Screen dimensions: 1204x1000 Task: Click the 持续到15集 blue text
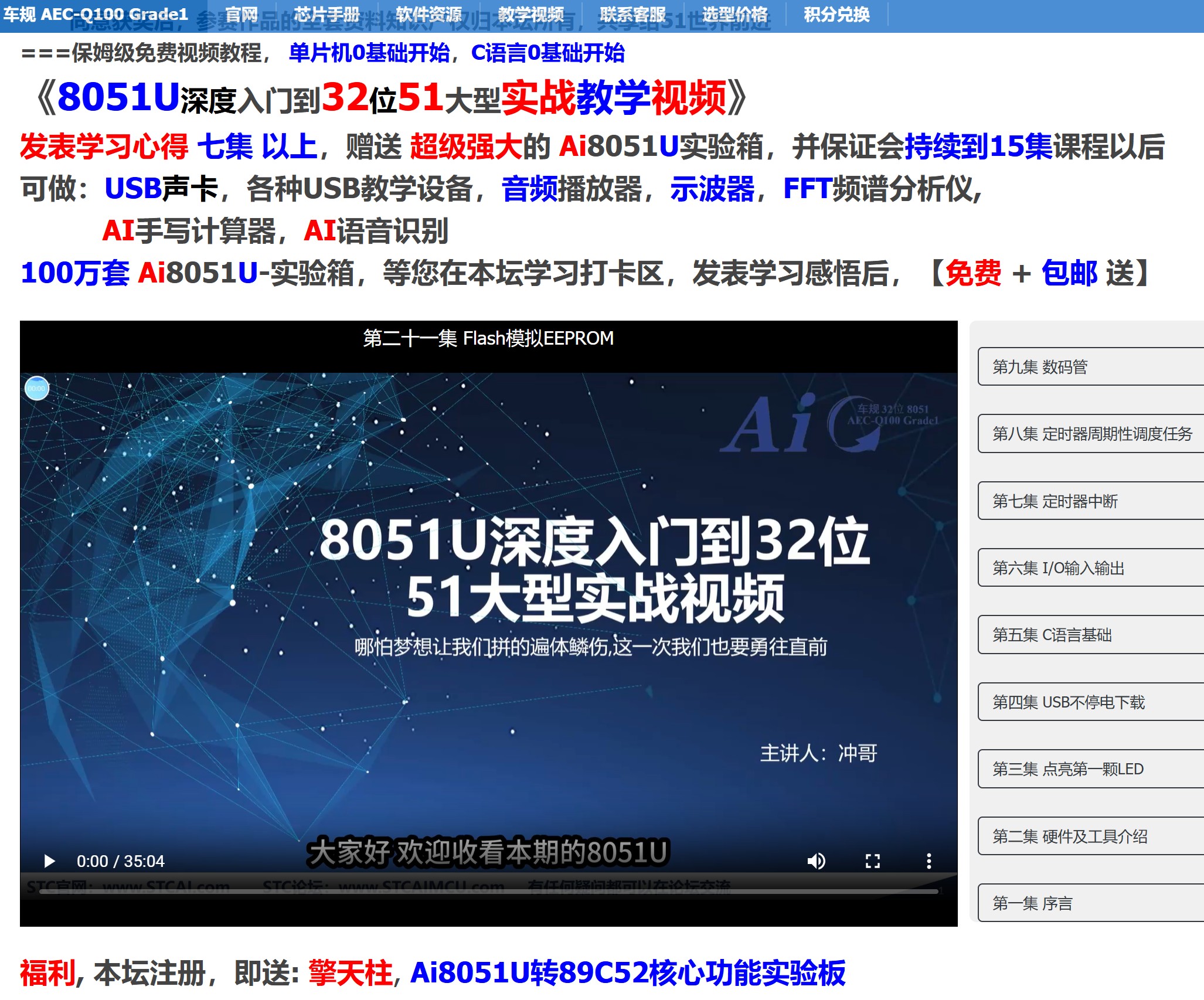(x=978, y=146)
